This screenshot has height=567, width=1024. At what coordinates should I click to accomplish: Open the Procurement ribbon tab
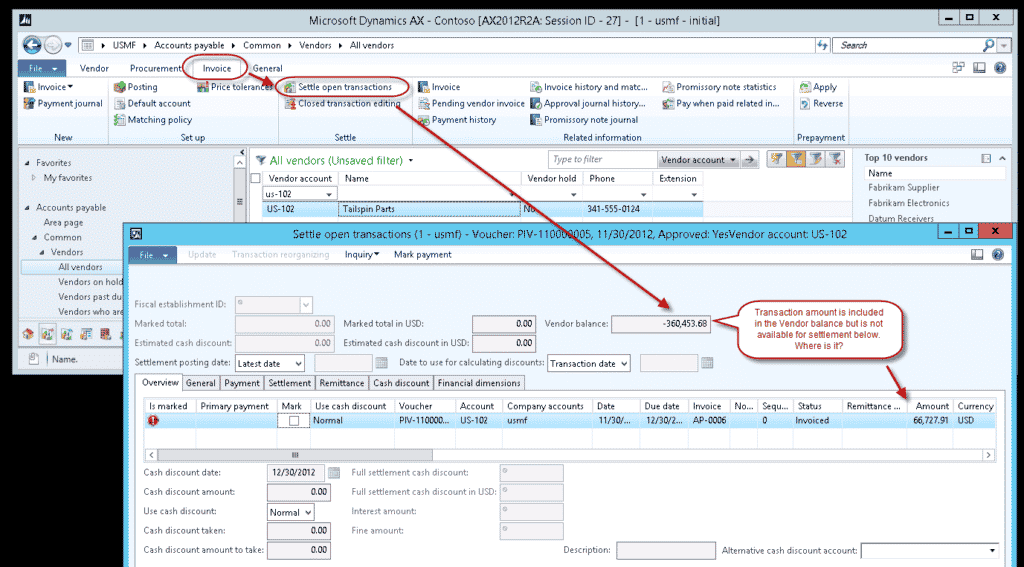pos(155,68)
